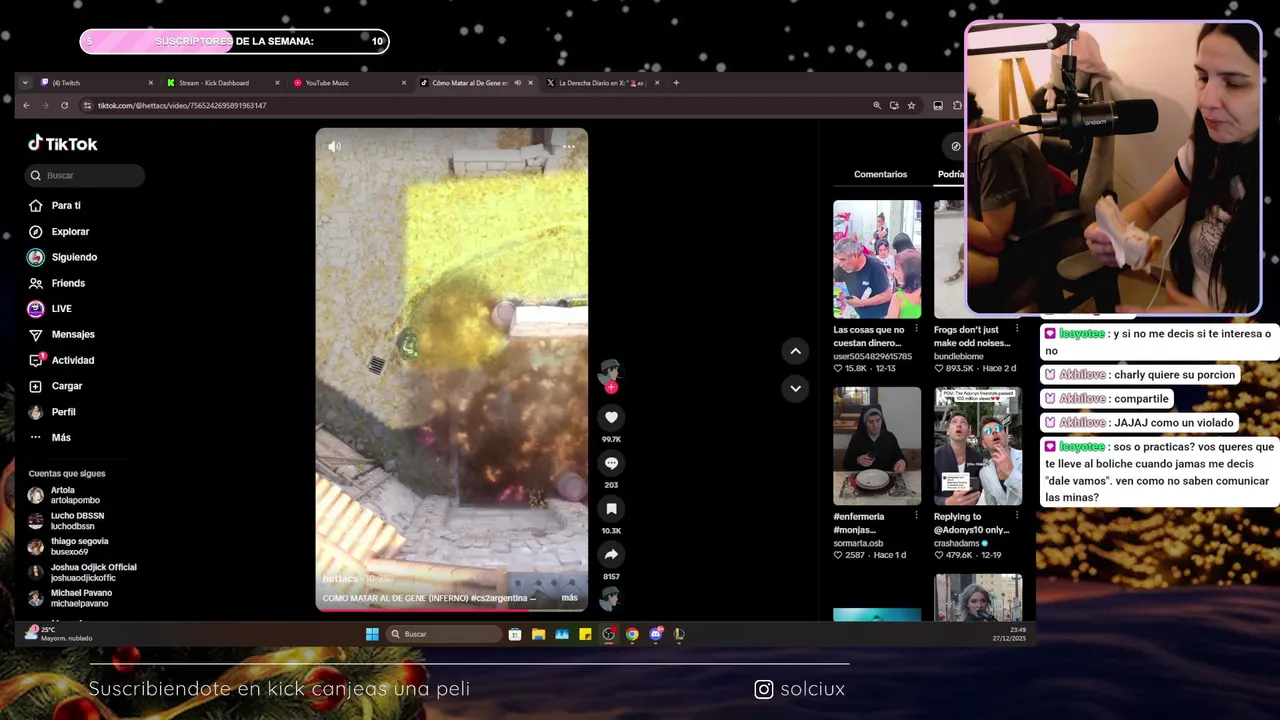The height and width of the screenshot is (720, 1280).
Task: Open Discord from the taskbar
Action: pyautogui.click(x=656, y=634)
